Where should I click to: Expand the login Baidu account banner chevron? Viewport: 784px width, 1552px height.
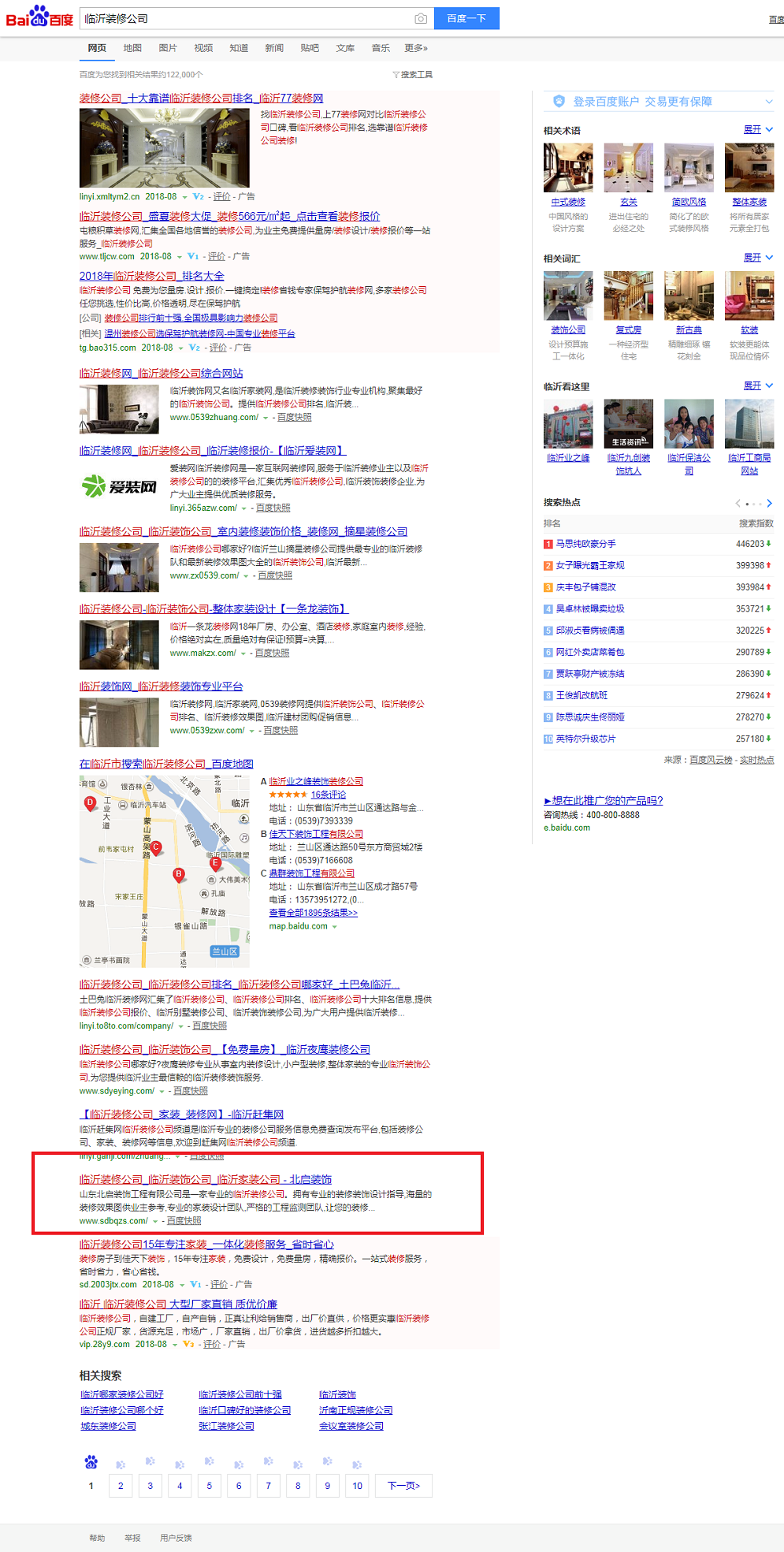click(769, 102)
